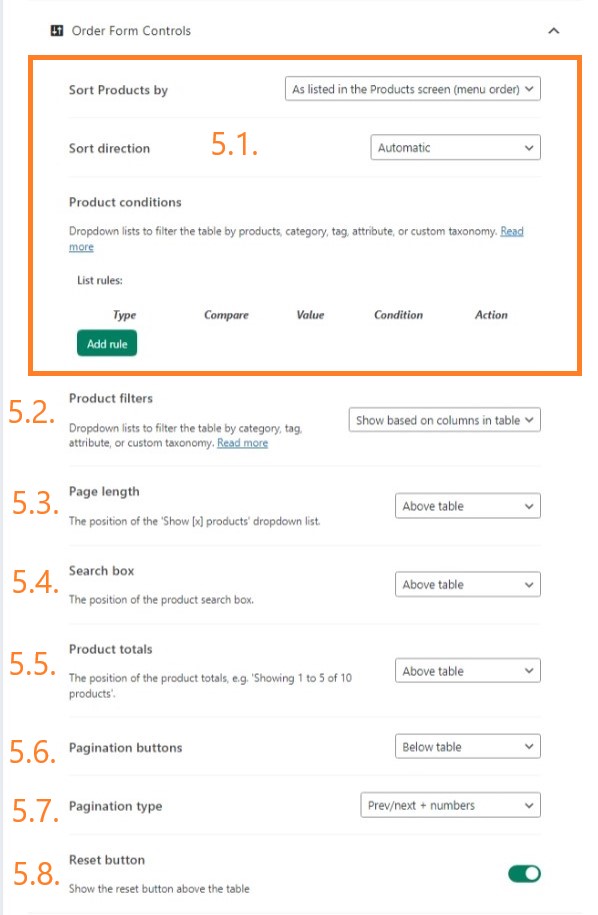Click the Compare column header
This screenshot has height=915, width=598.
point(226,315)
